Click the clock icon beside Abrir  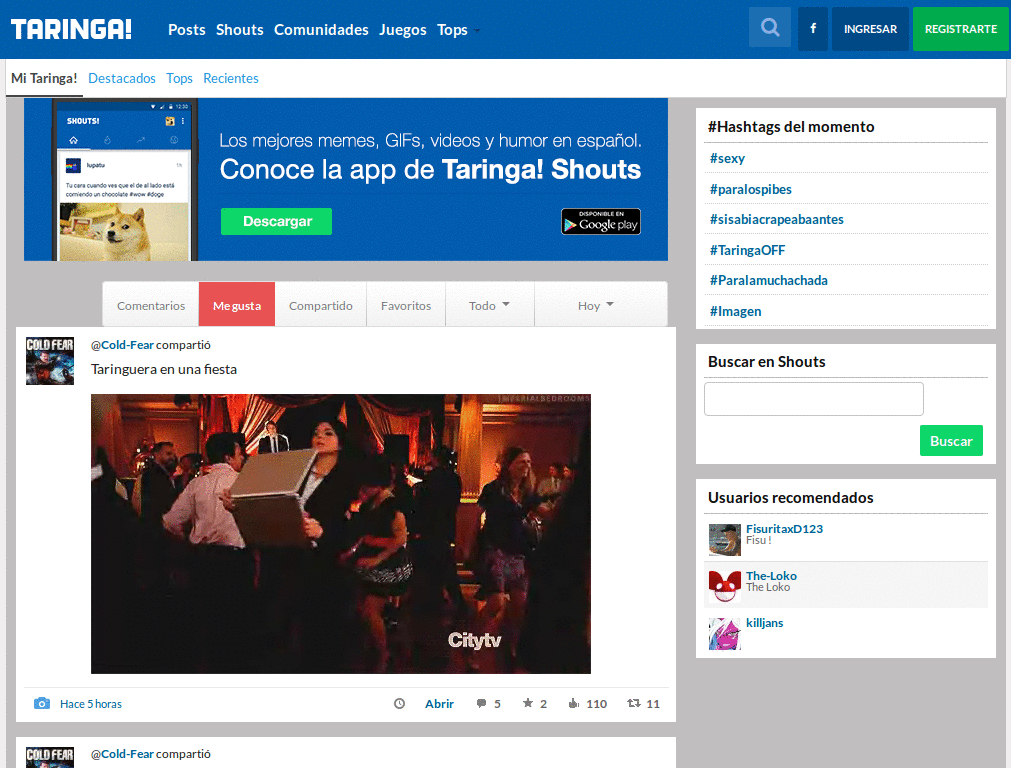tap(400, 703)
